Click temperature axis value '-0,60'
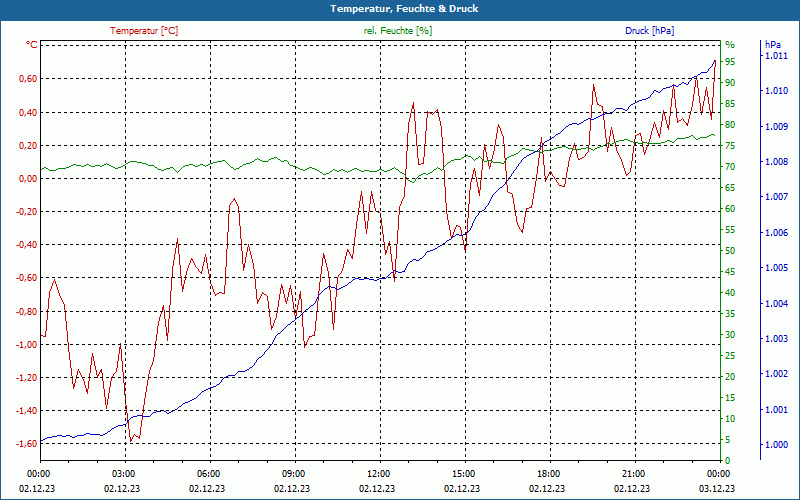 pyautogui.click(x=27, y=278)
